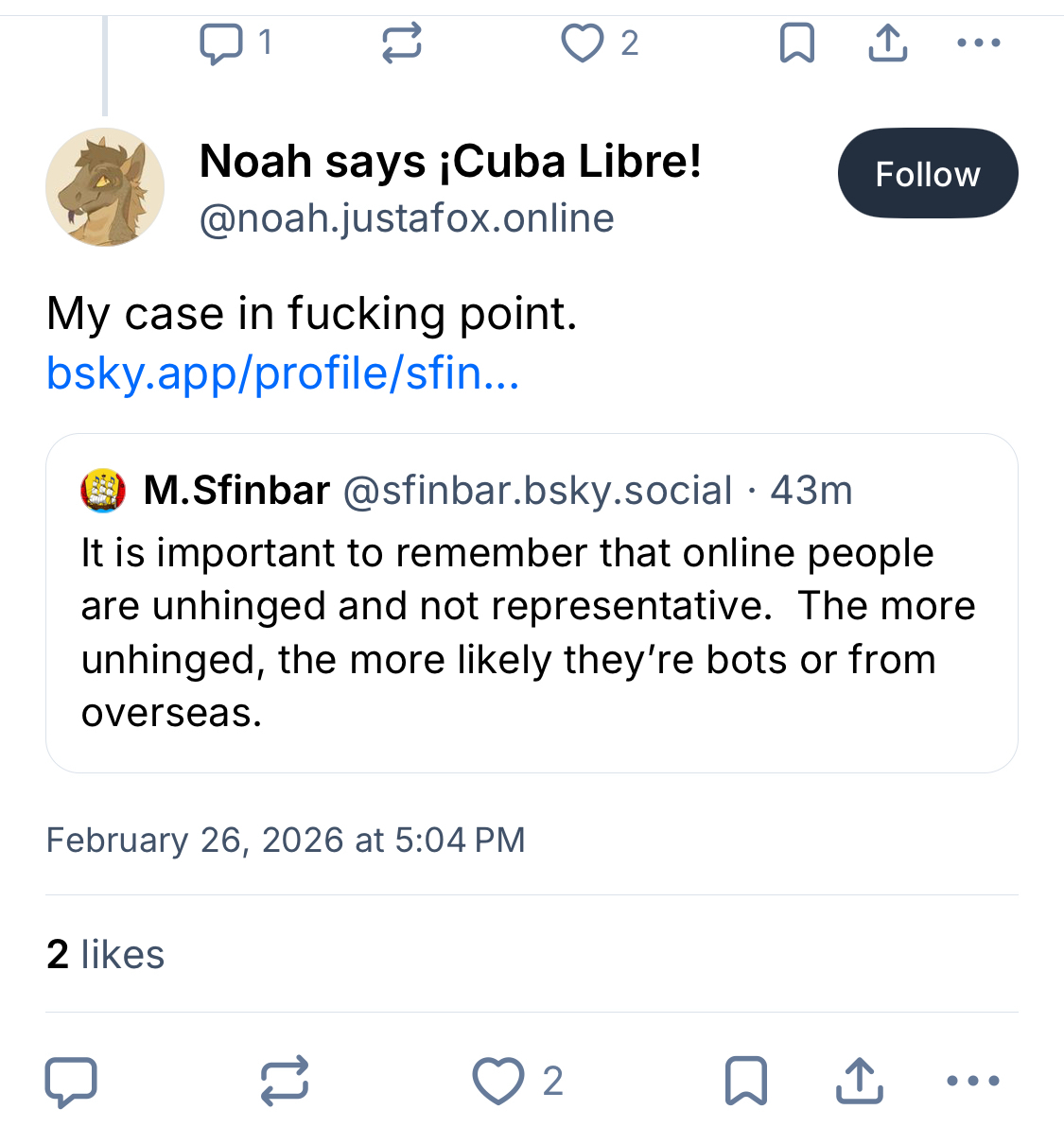Repost the parent post above

401,43
